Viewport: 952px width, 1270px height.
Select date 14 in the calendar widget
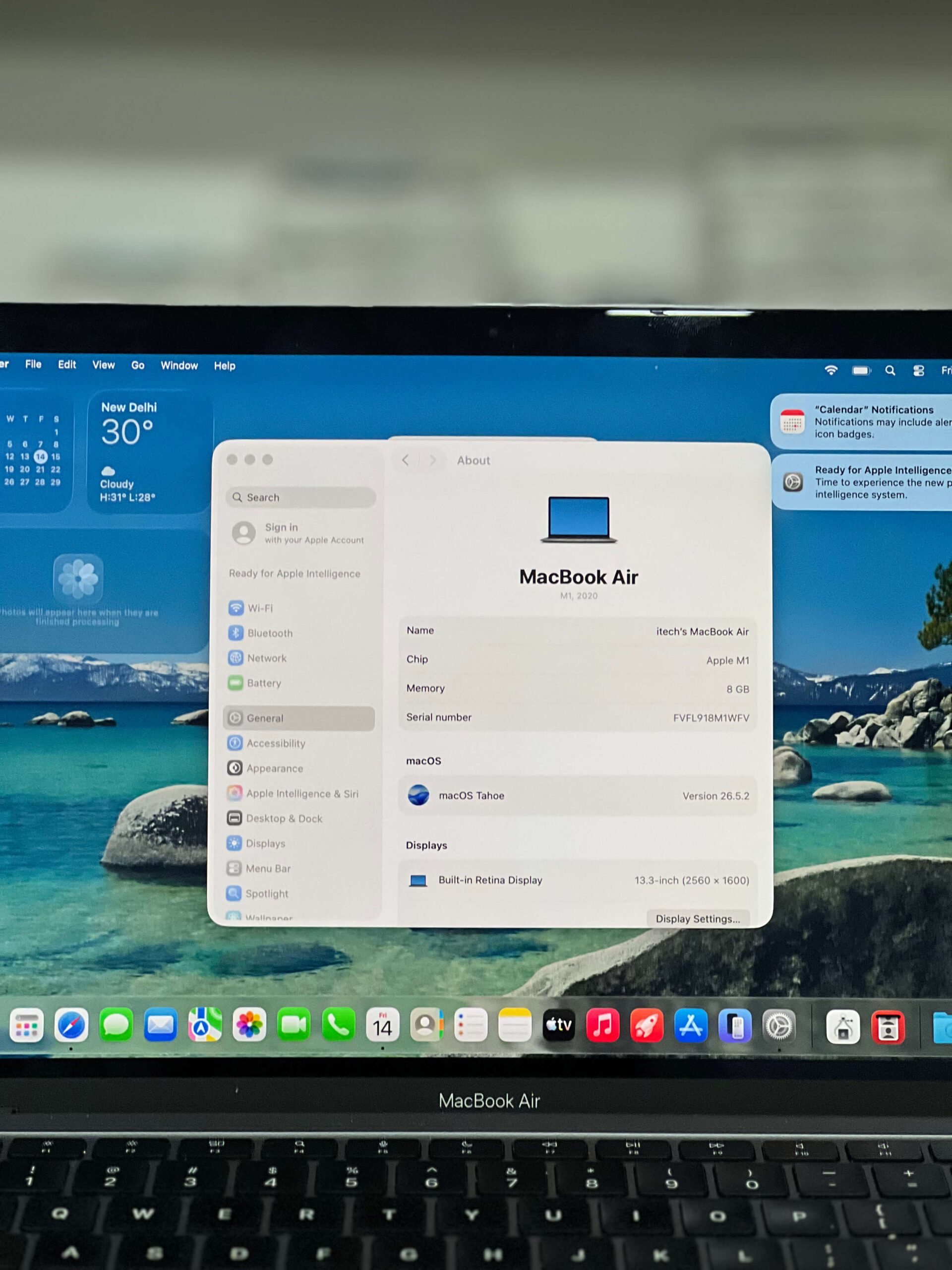(40, 457)
